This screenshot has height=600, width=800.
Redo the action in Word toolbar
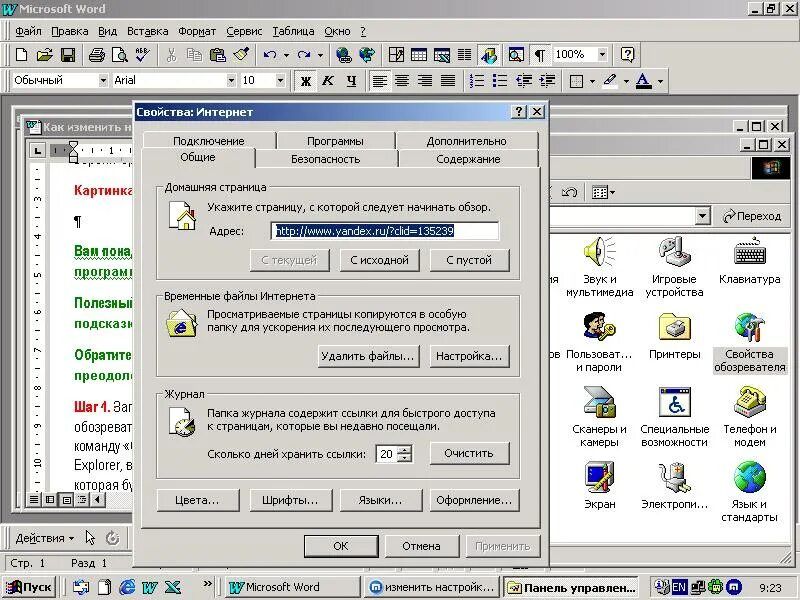pos(304,55)
